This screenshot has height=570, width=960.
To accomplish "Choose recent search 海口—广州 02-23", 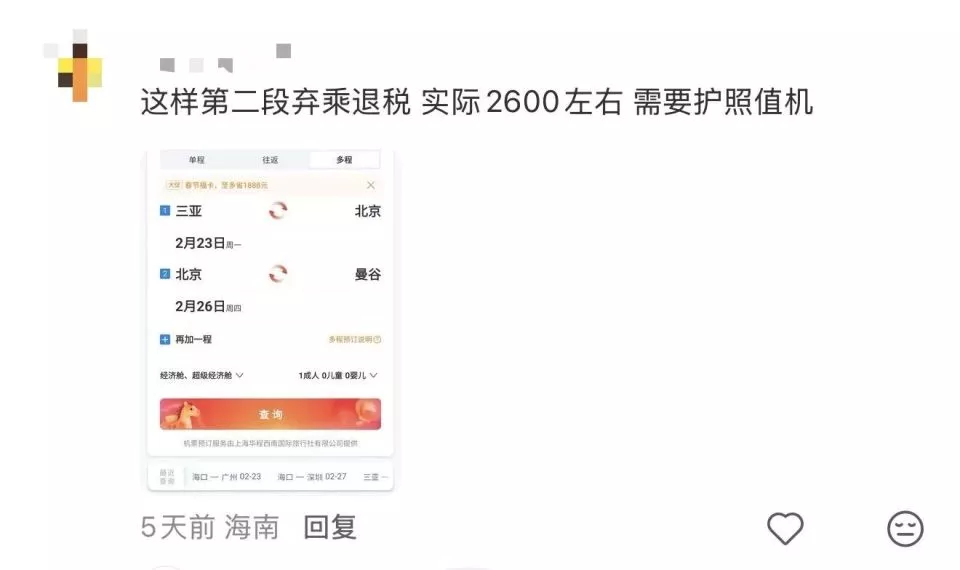I will click(227, 476).
